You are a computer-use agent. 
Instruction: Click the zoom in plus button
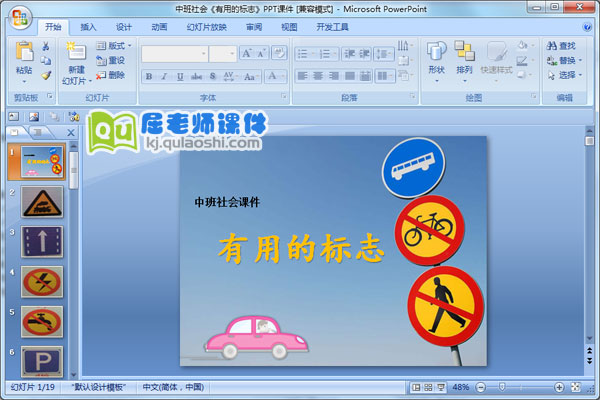559,387
